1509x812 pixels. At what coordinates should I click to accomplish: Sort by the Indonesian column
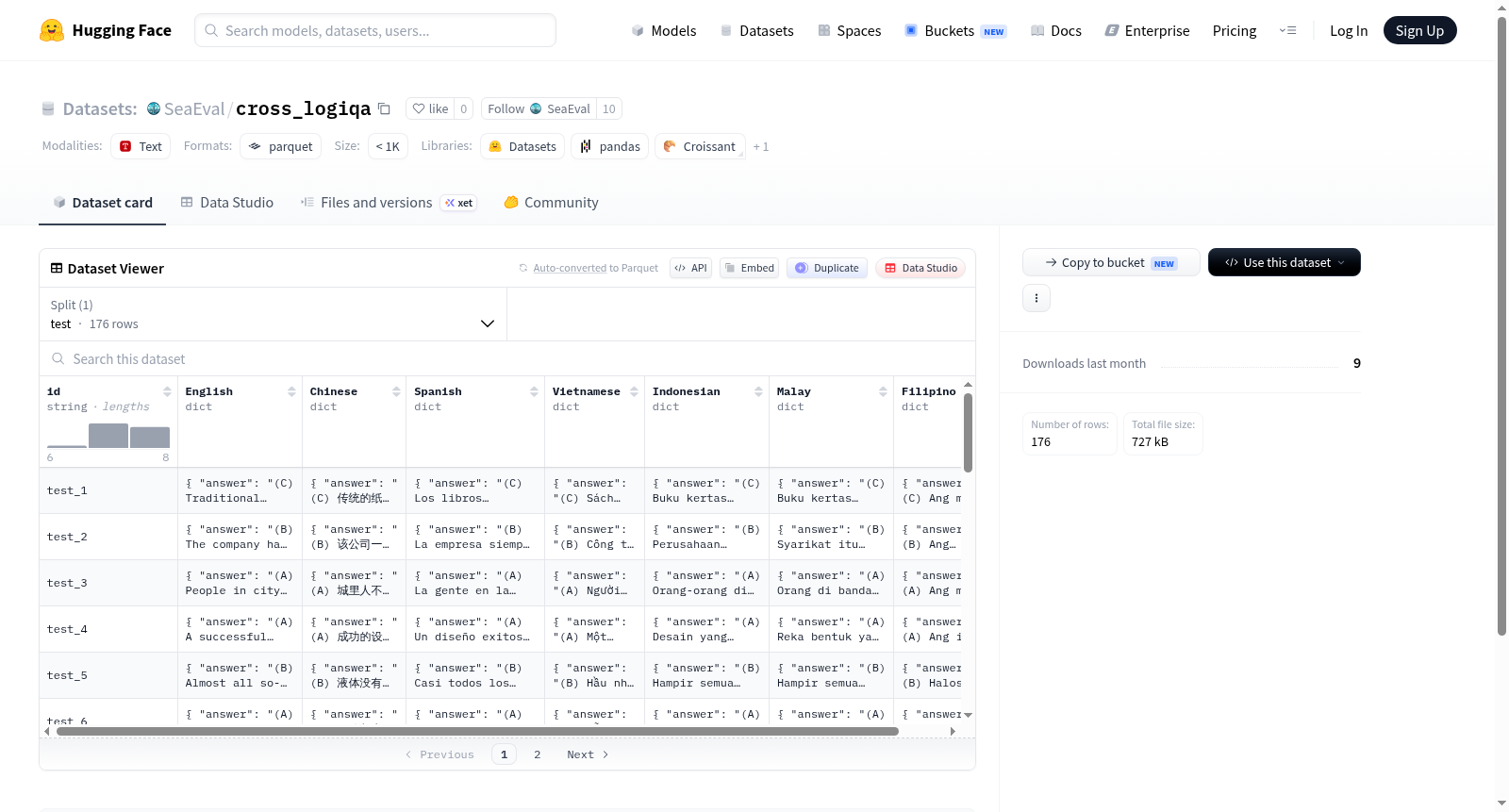click(x=758, y=391)
